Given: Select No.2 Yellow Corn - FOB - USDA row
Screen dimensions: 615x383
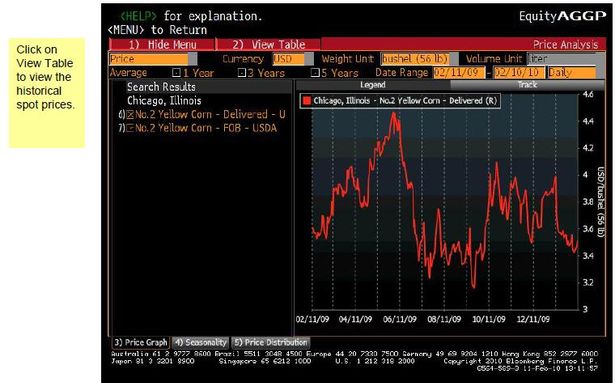Looking at the screenshot, I should 198,128.
